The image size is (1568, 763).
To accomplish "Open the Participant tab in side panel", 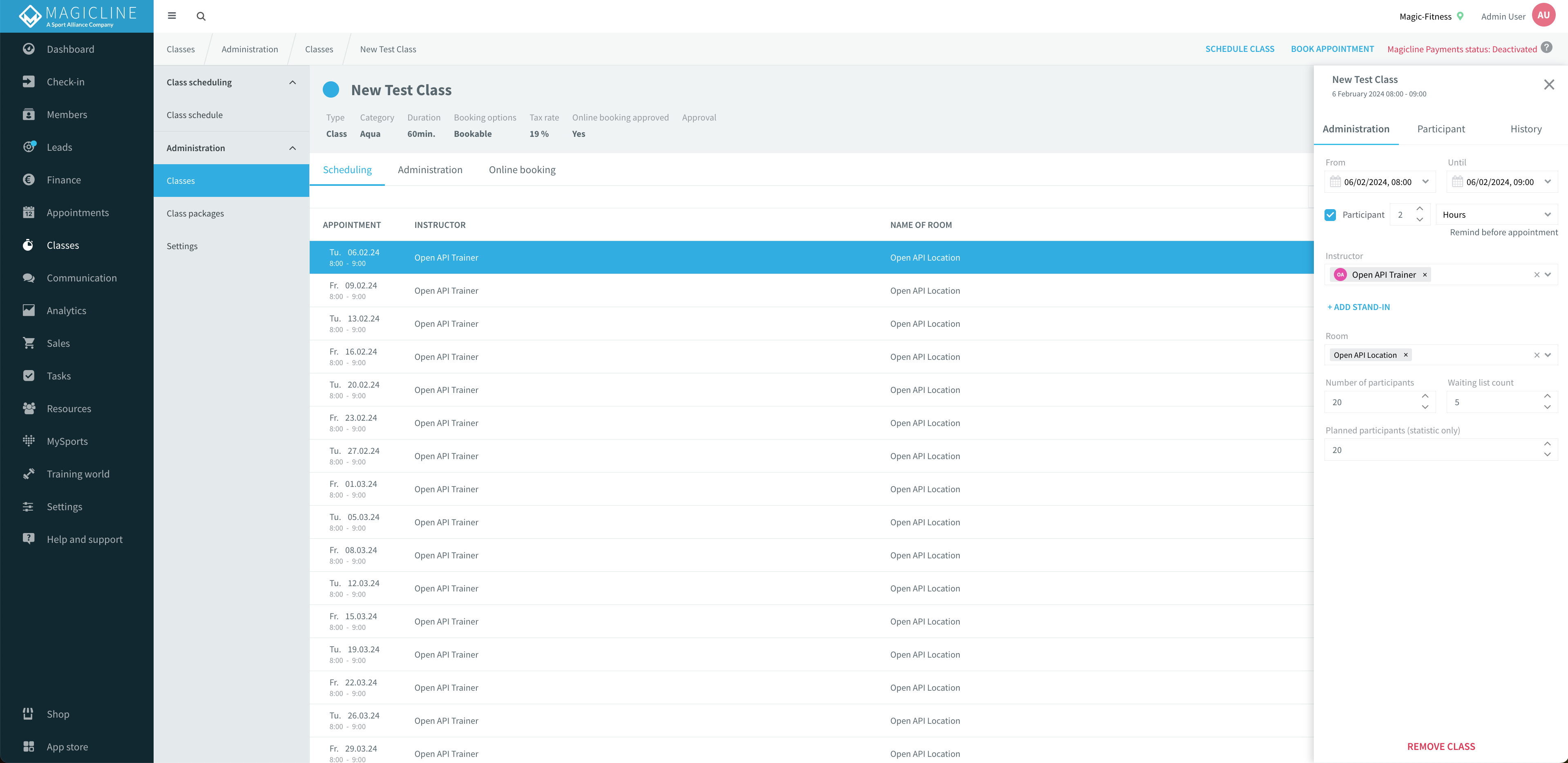I will pyautogui.click(x=1440, y=129).
